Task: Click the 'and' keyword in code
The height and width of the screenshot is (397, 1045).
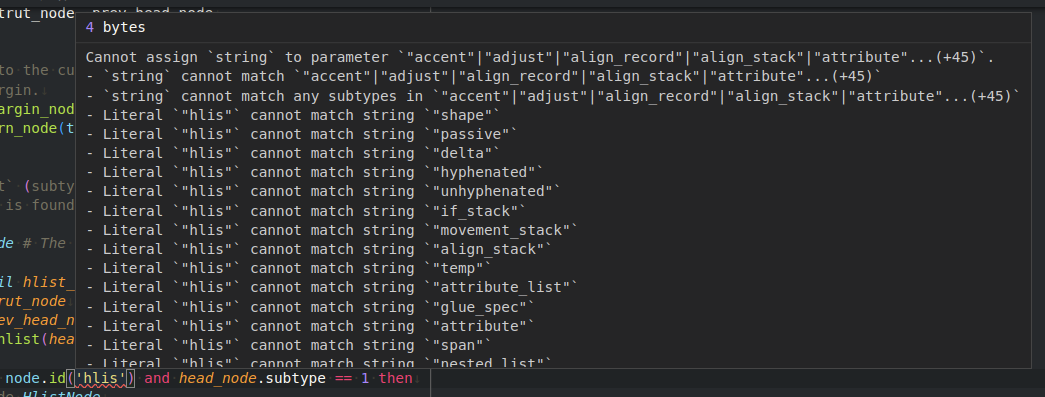Action: [157, 379]
